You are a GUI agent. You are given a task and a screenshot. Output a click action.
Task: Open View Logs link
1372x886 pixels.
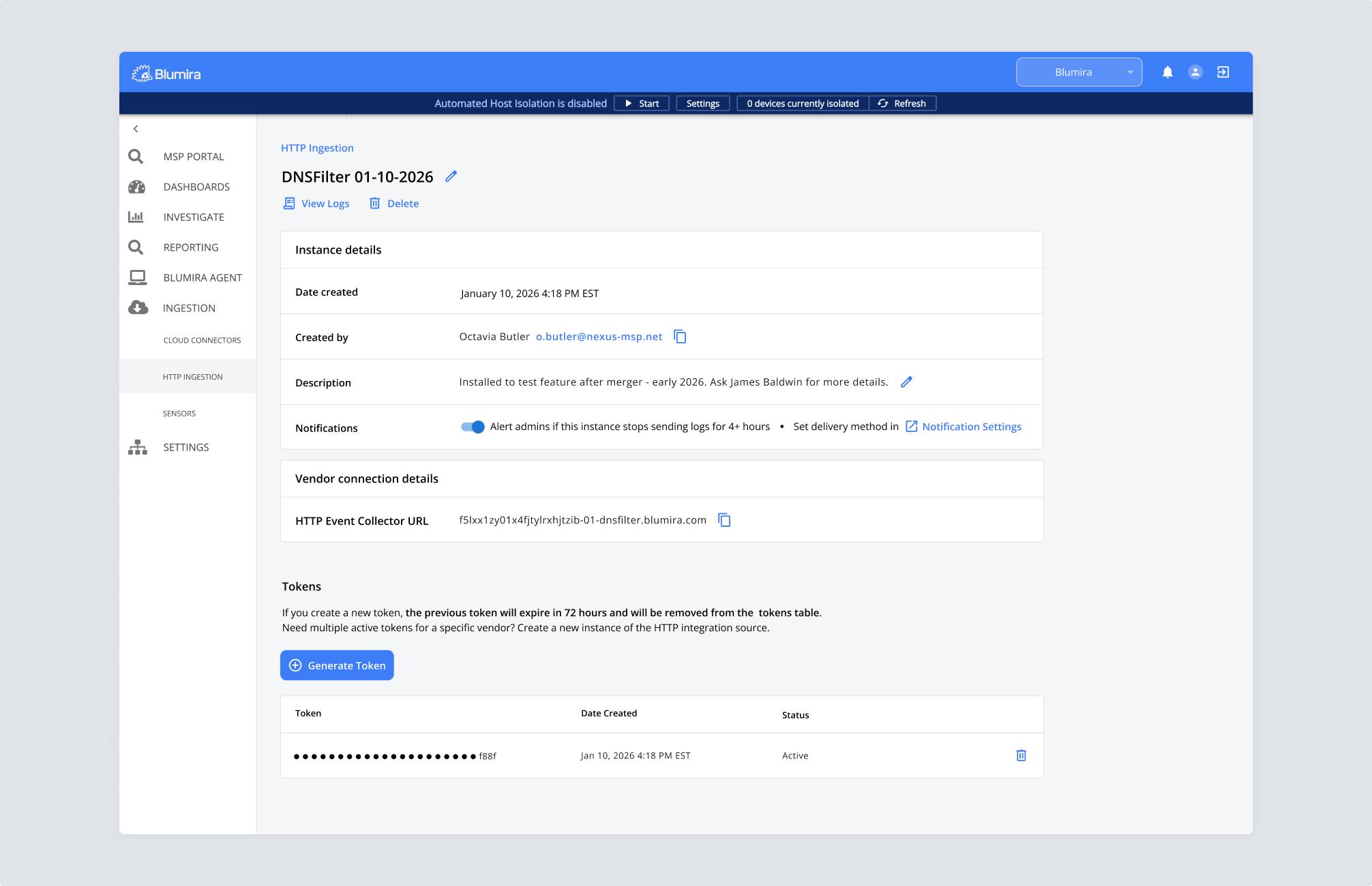pos(325,204)
